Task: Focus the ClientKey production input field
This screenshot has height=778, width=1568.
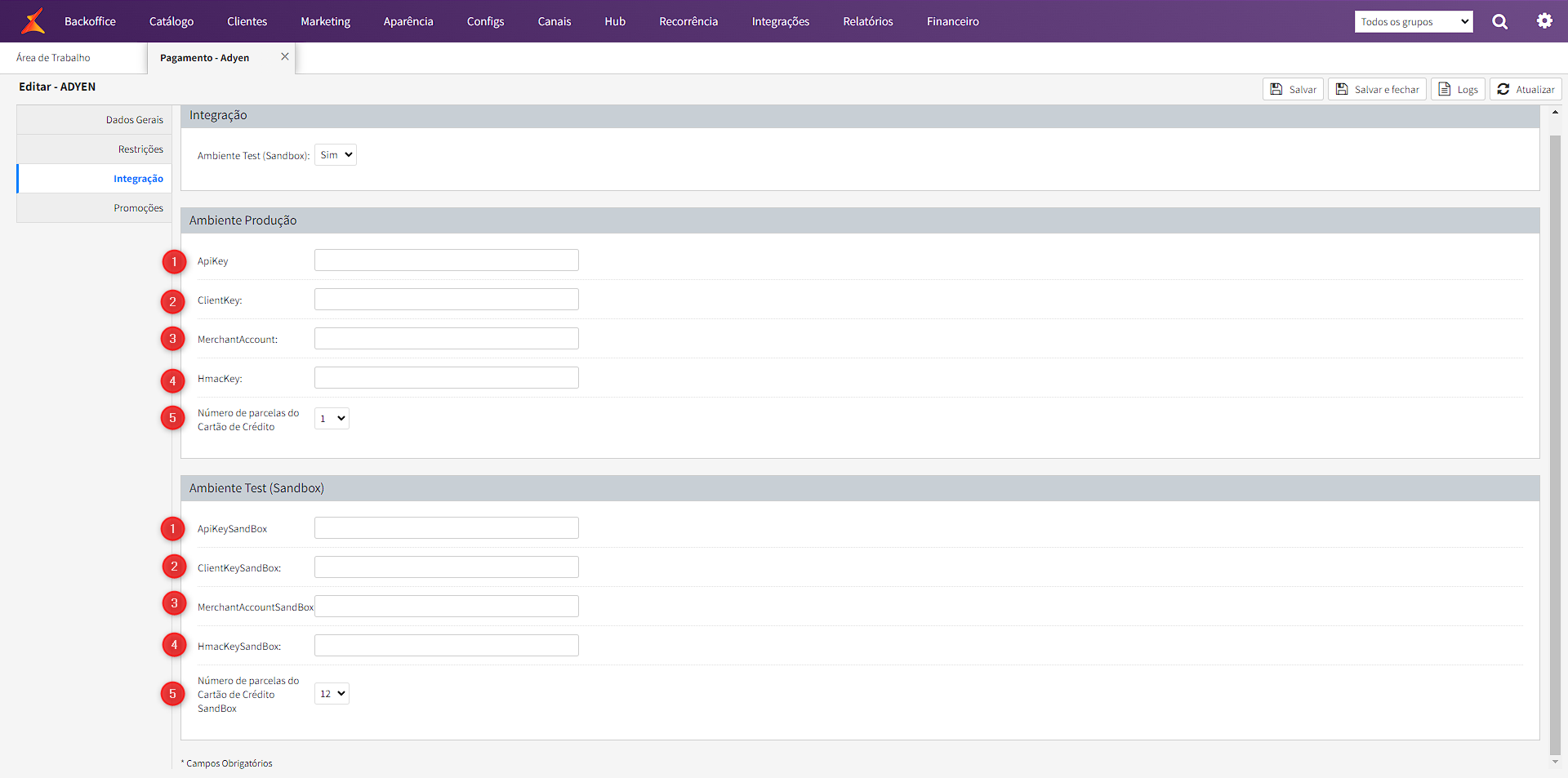Action: pos(447,300)
